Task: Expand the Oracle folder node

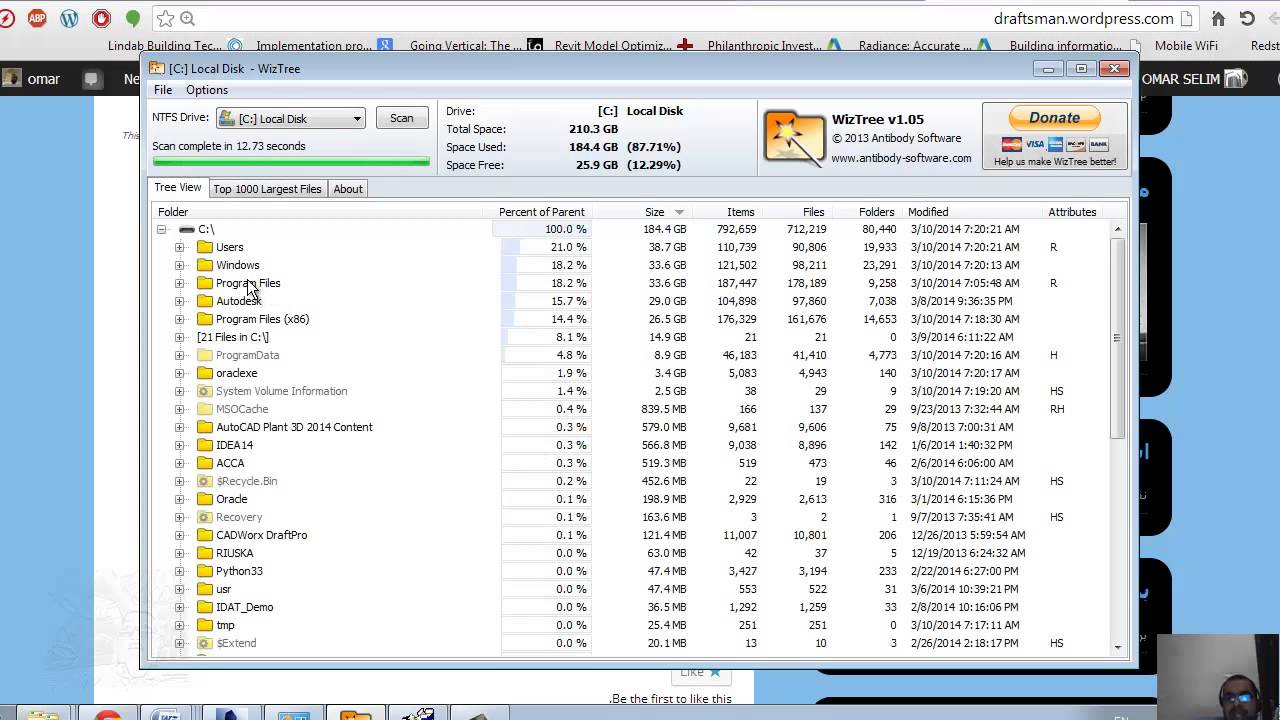Action: click(x=179, y=499)
